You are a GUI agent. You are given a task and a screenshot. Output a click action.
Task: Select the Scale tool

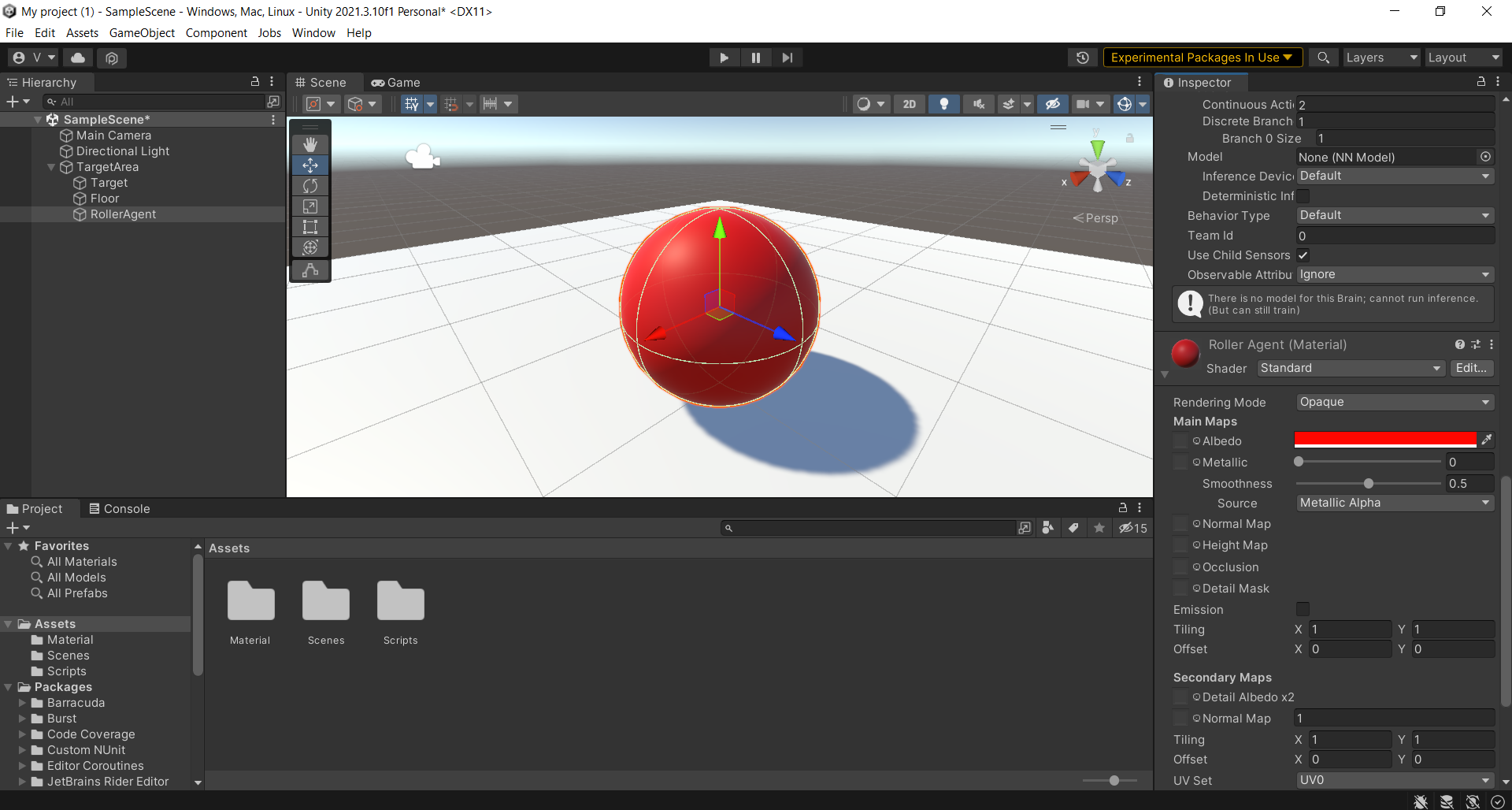309,206
